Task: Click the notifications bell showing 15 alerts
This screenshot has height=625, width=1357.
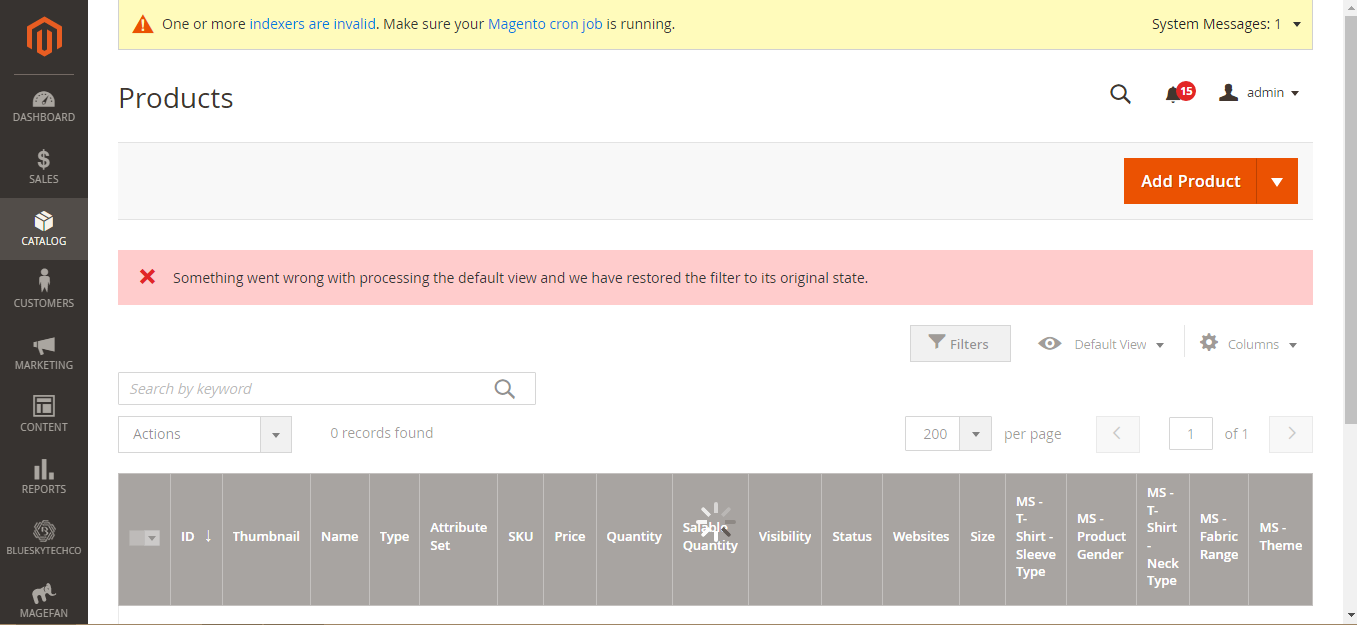Action: click(x=1173, y=92)
